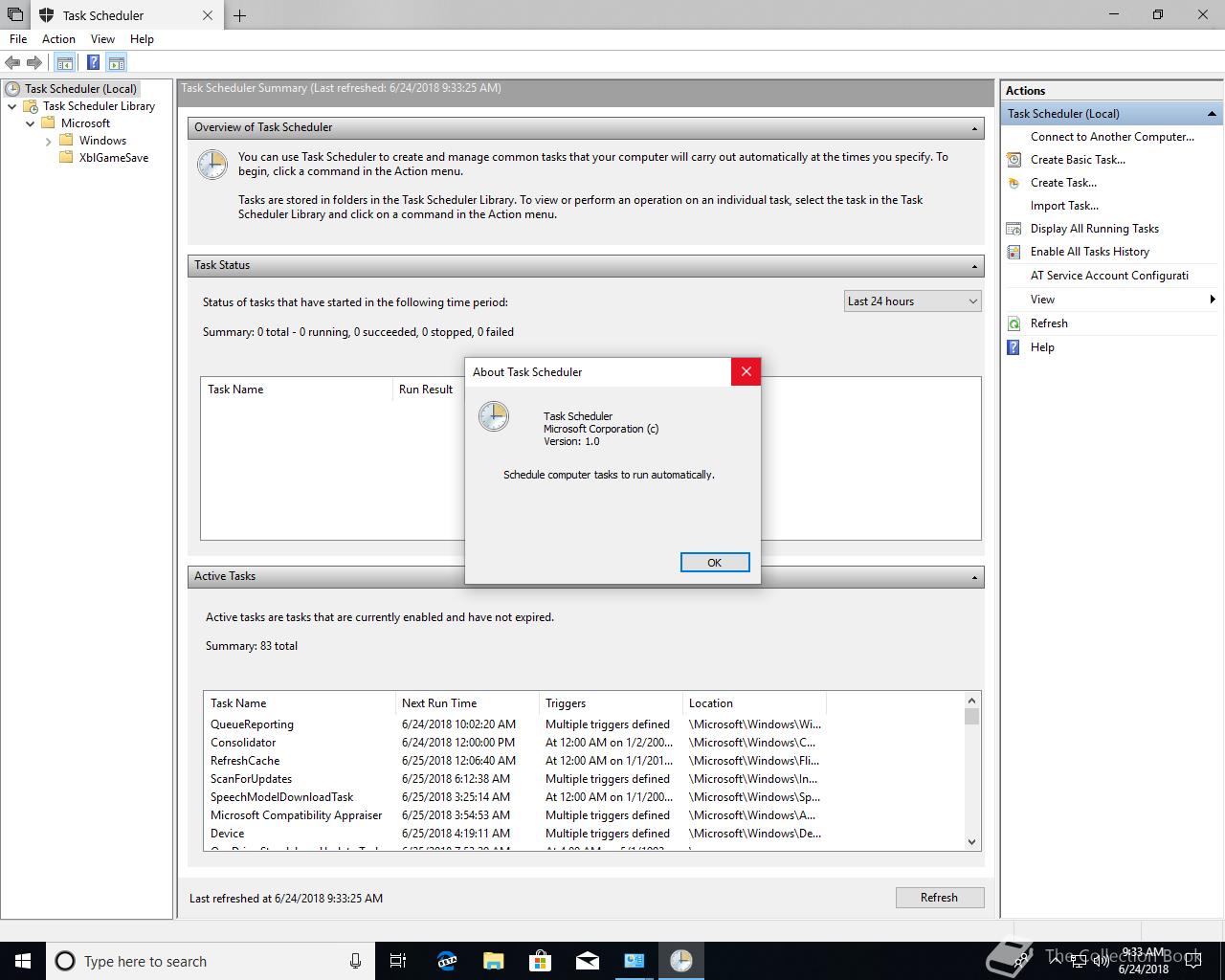Open the Help menu in menu bar
Image resolution: width=1225 pixels, height=980 pixels.
(142, 39)
